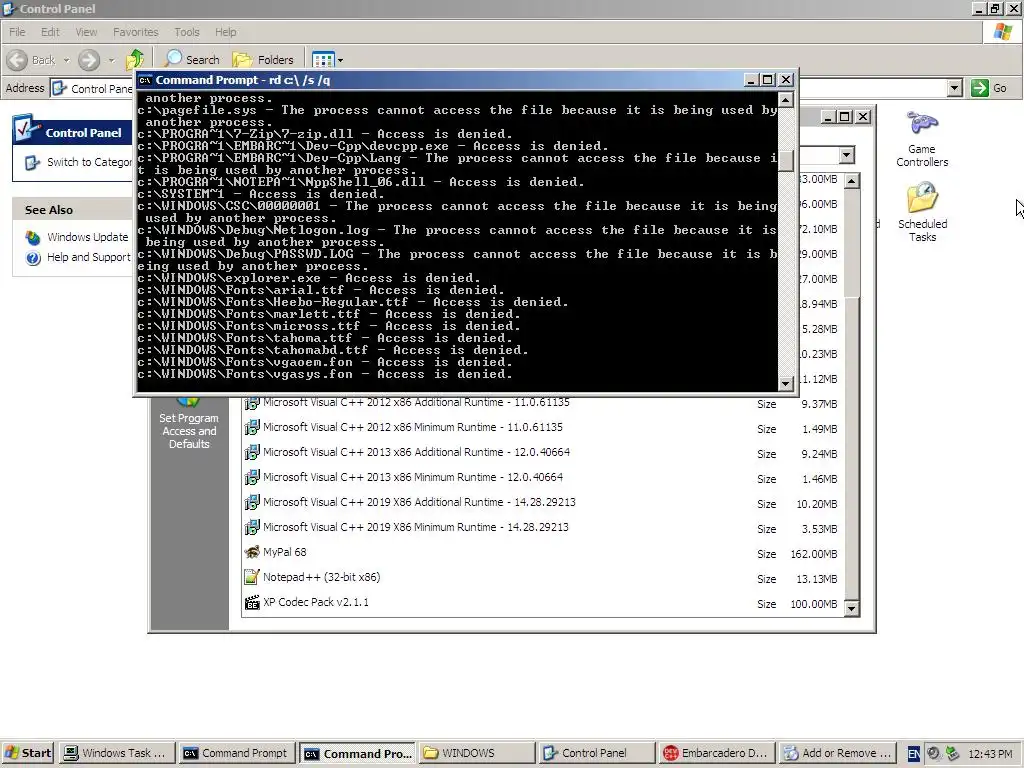Click Command Prompt scrollbar down arrow
Viewport: 1024px width, 768px height.
[786, 383]
